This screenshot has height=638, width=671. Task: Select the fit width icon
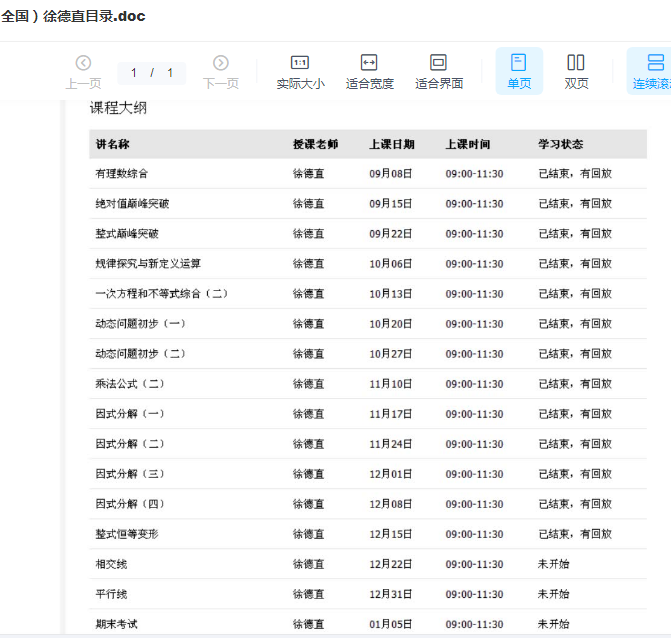coord(369,63)
